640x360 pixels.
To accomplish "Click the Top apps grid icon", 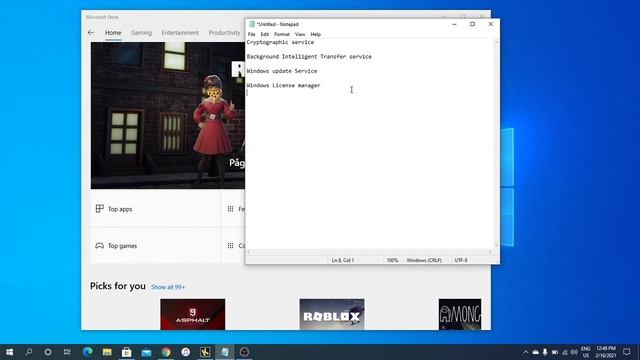I will (100, 209).
